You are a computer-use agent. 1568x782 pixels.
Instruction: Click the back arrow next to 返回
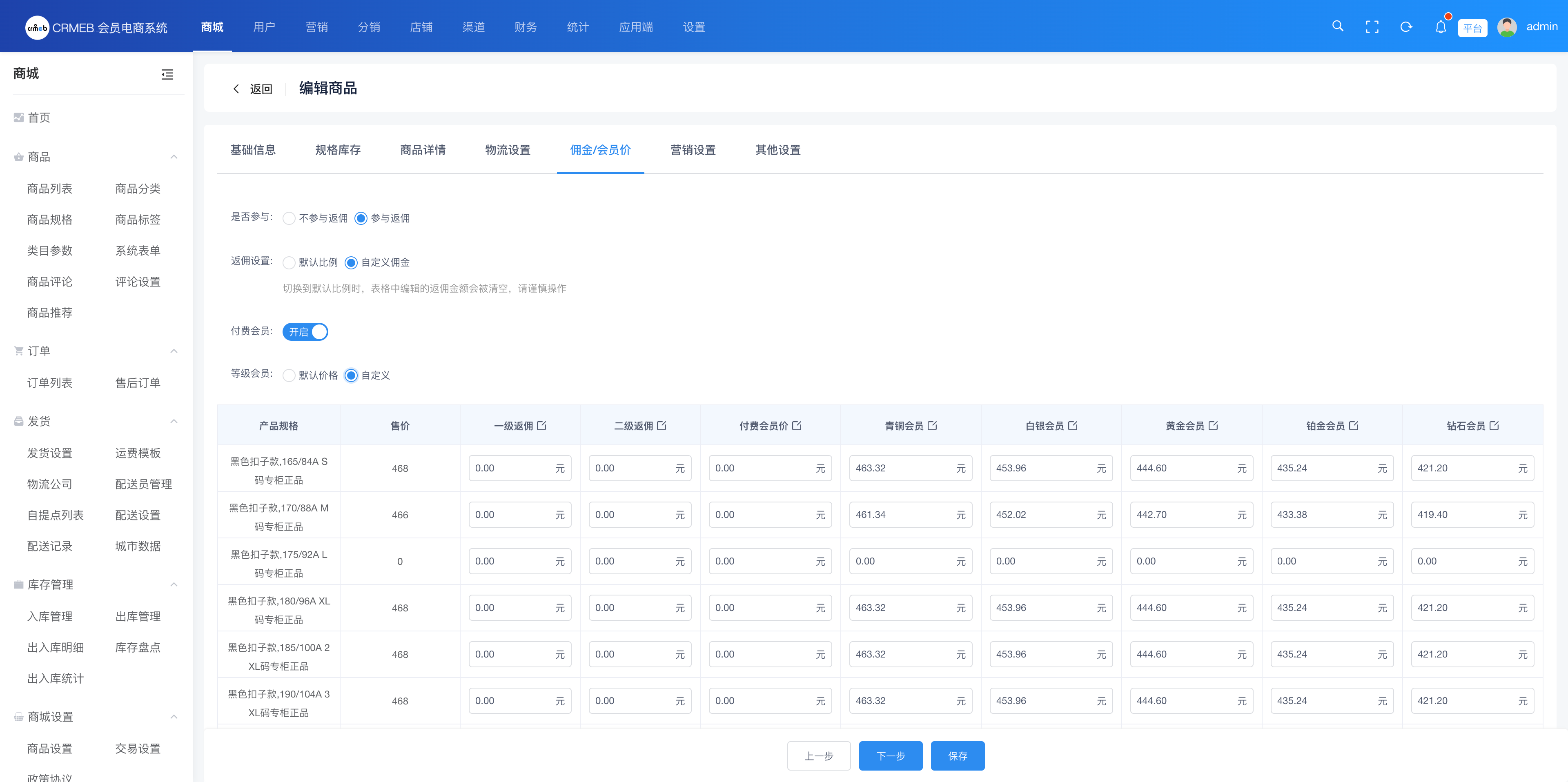pyautogui.click(x=236, y=89)
